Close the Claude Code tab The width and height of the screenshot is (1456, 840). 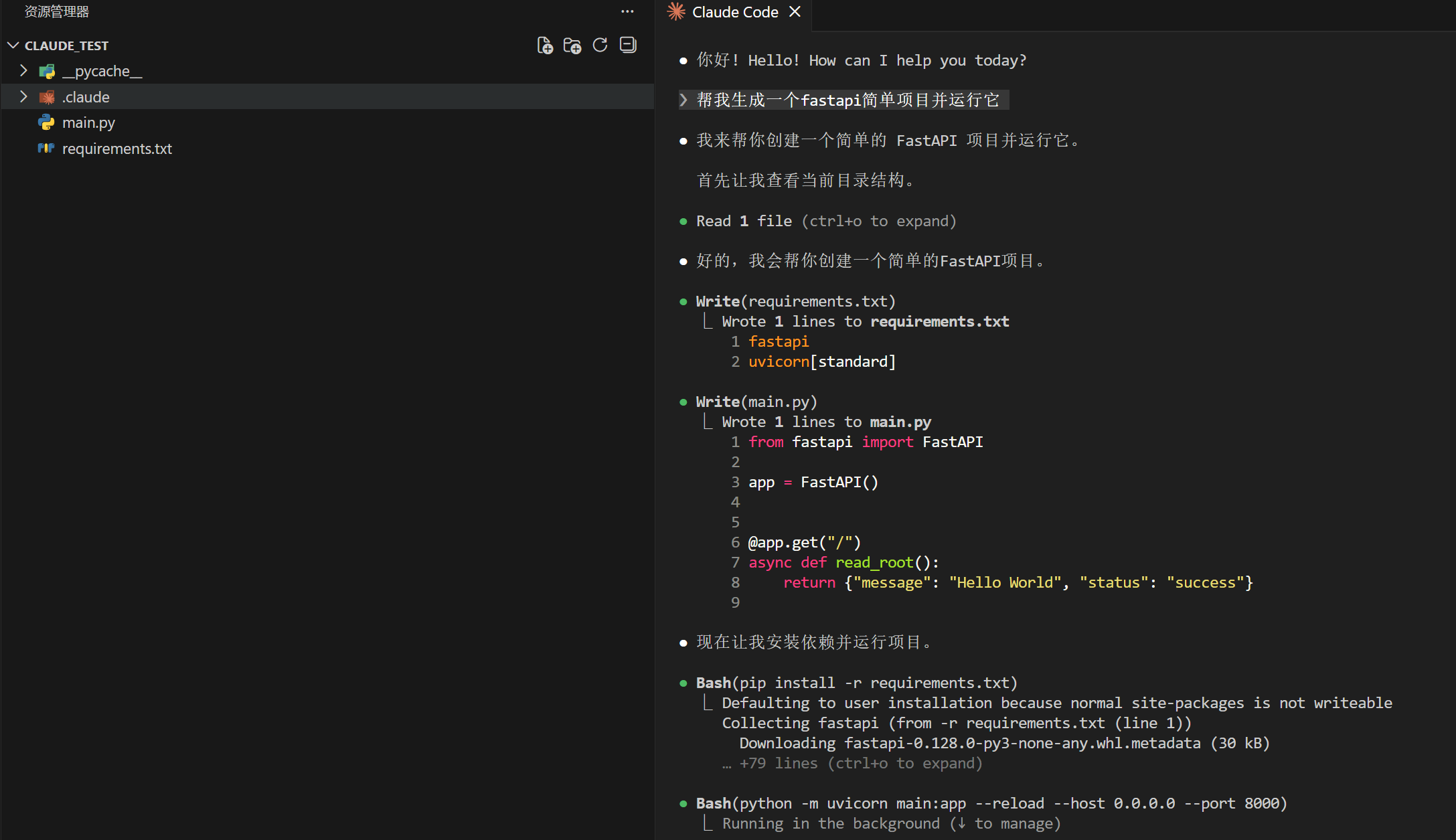pos(795,12)
